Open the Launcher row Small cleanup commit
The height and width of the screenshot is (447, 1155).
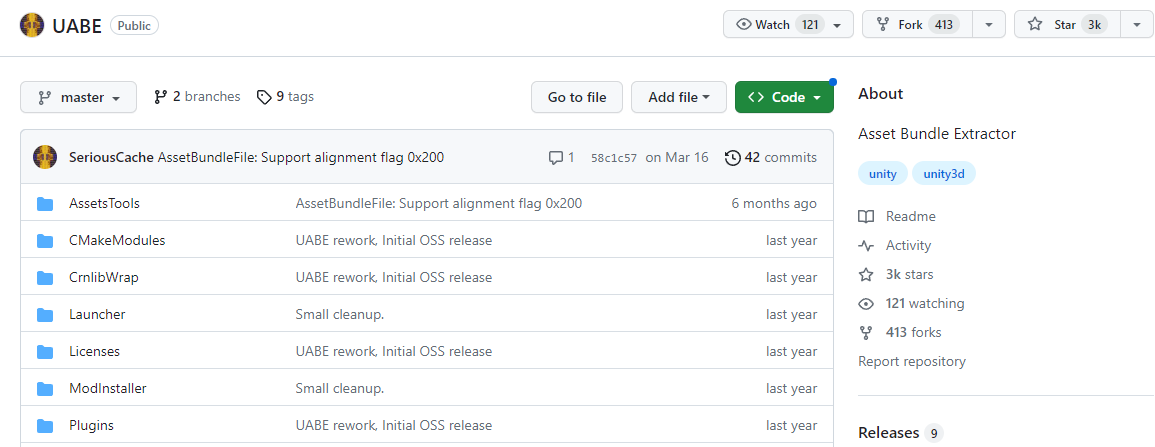click(340, 314)
